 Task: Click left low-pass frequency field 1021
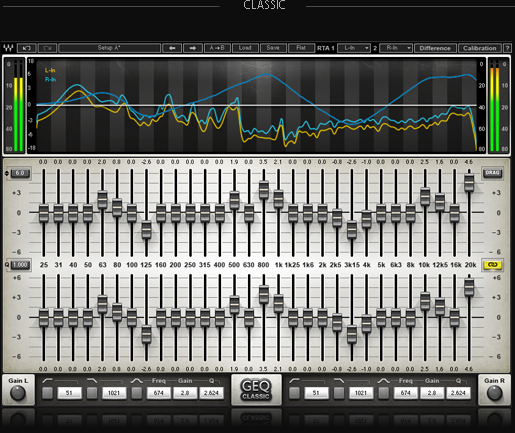point(114,393)
